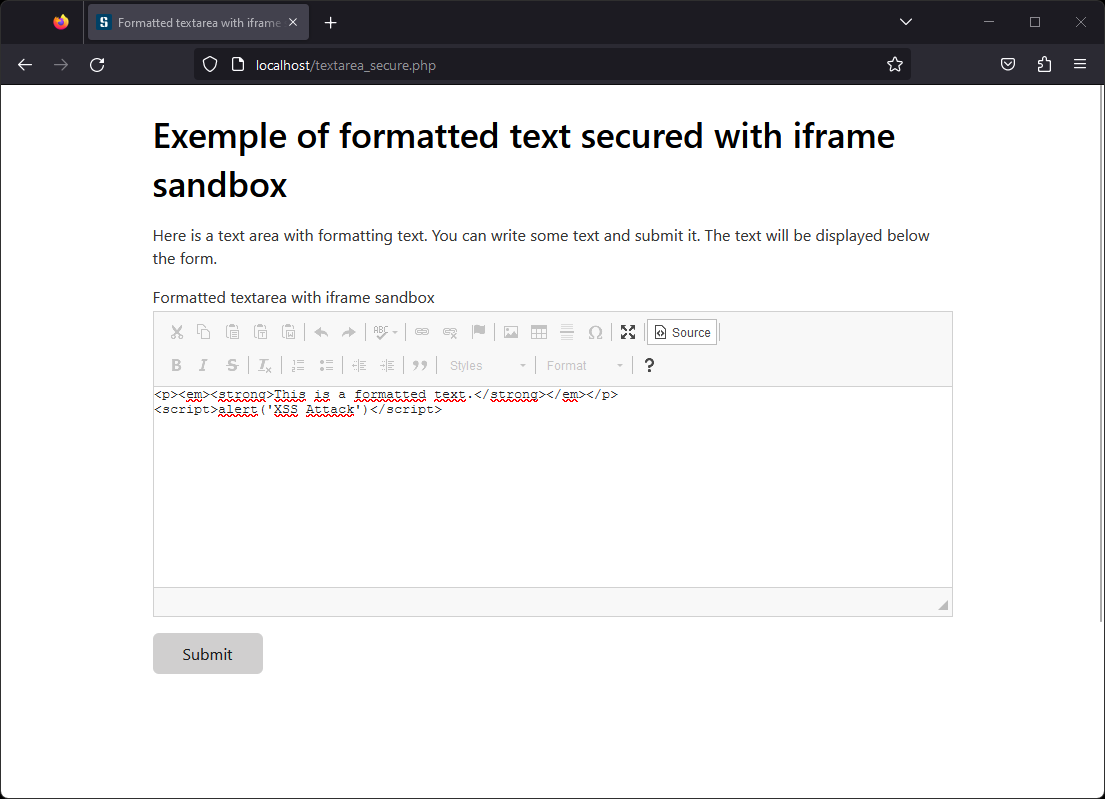Click the Maximize editor icon
Image resolution: width=1105 pixels, height=799 pixels.
[628, 332]
